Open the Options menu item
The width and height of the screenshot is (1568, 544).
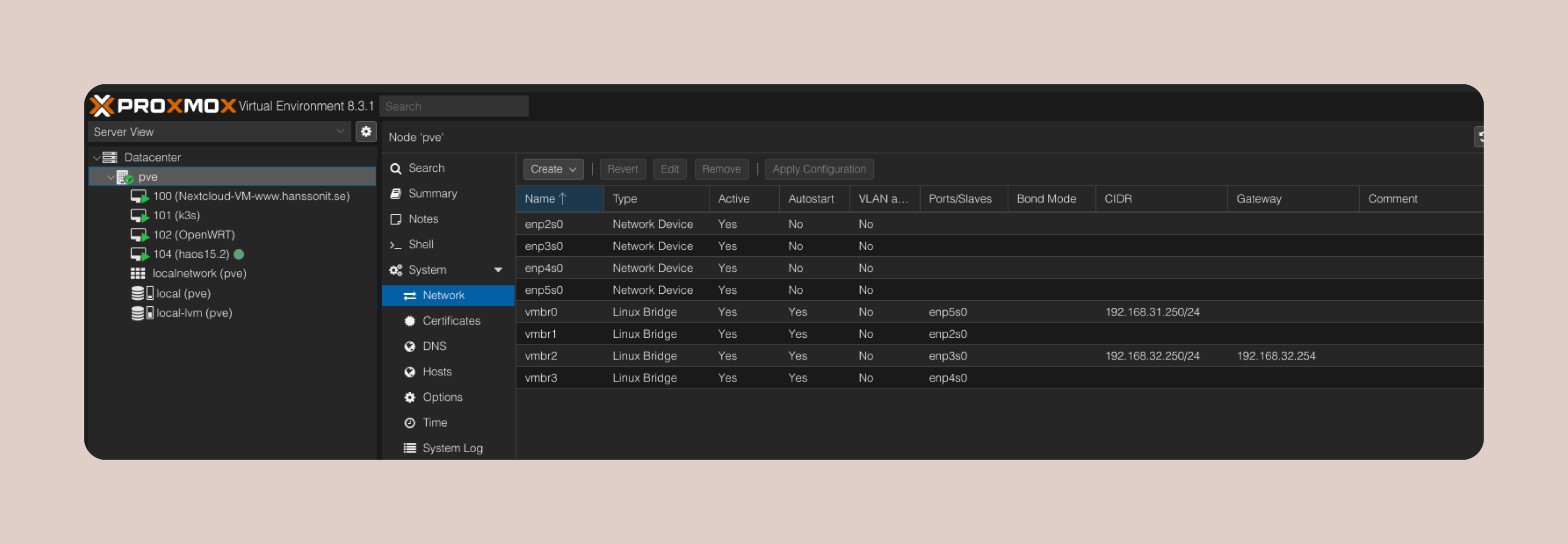[449, 397]
